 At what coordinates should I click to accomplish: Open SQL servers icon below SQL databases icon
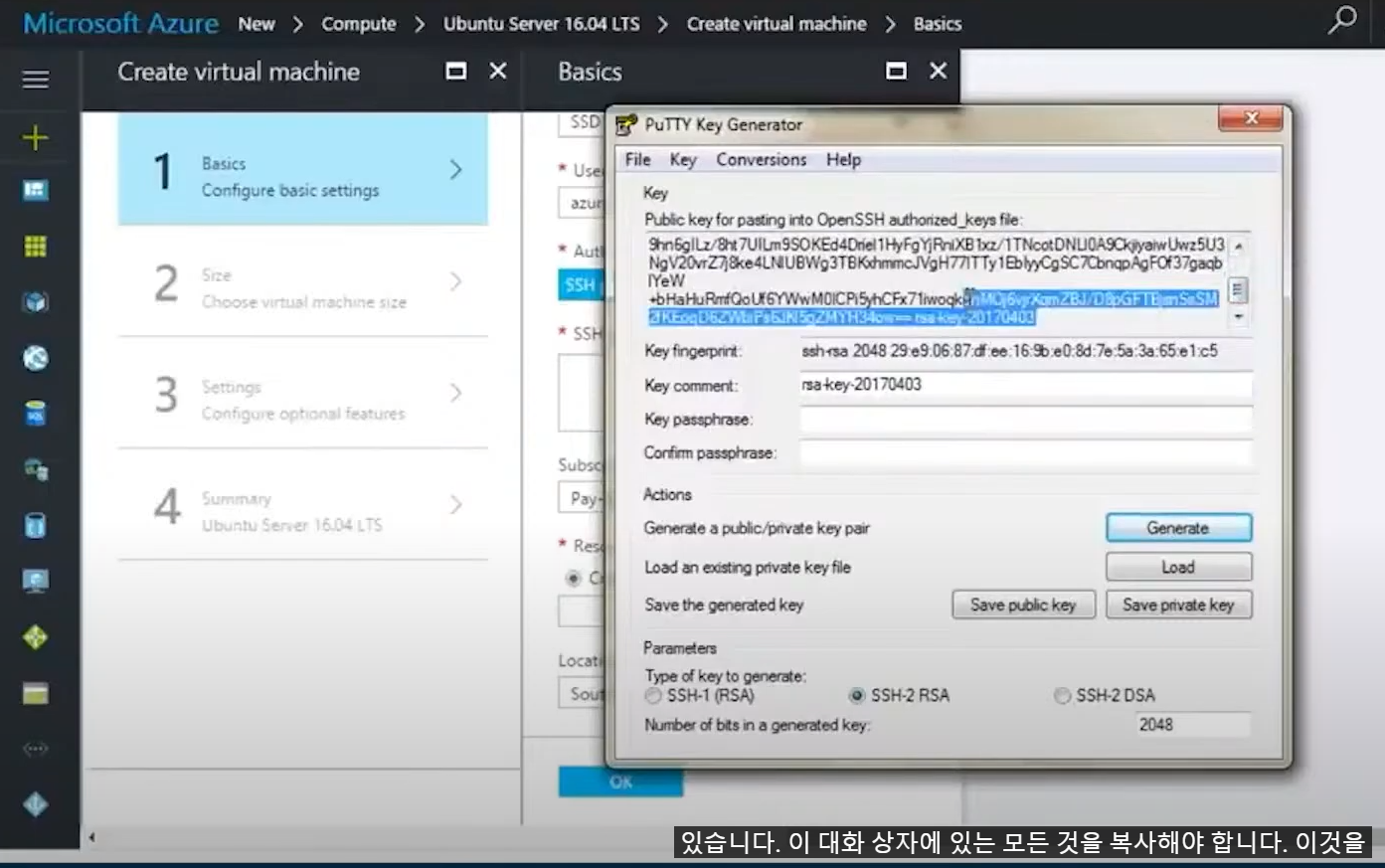click(36, 469)
